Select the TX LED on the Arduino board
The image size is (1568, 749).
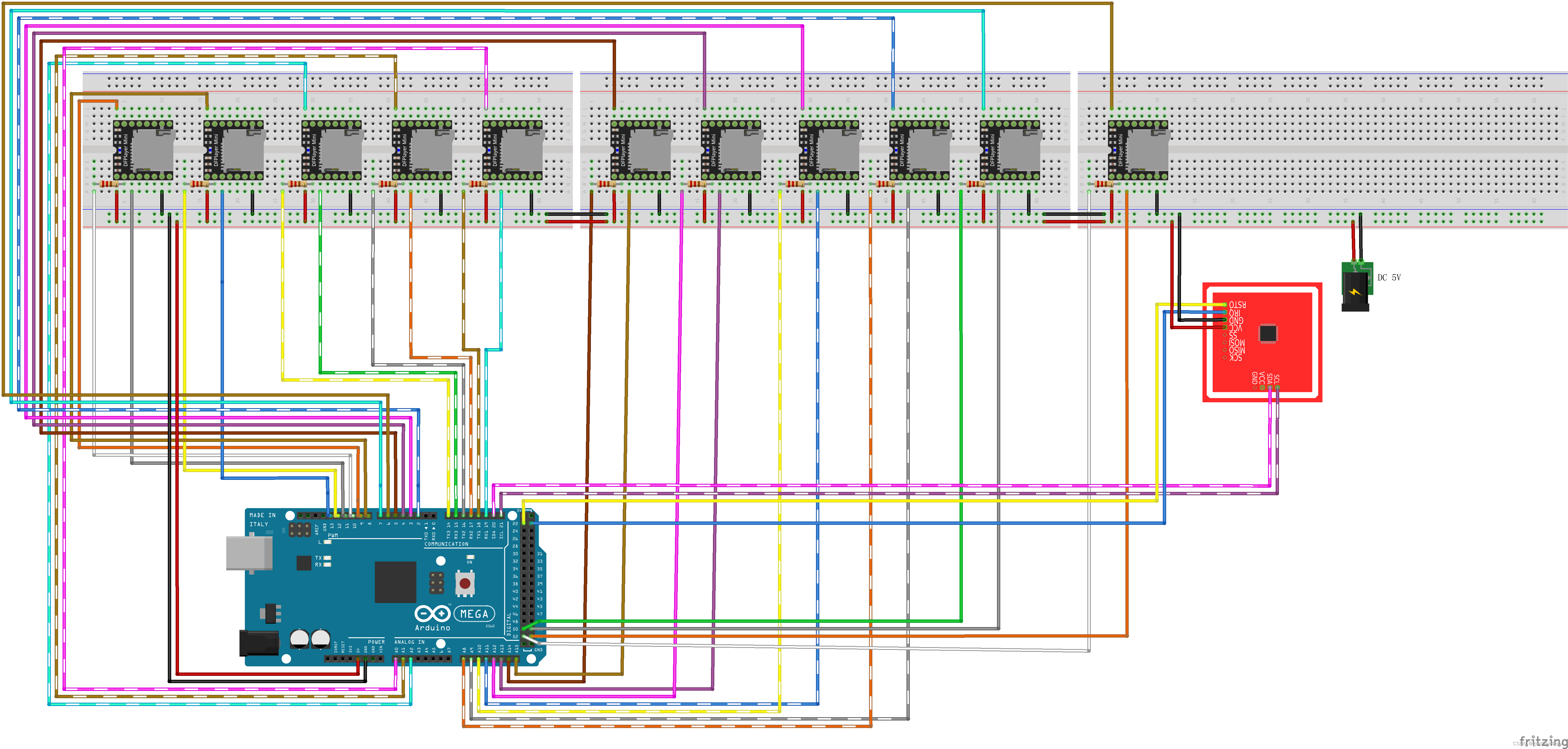coord(328,559)
